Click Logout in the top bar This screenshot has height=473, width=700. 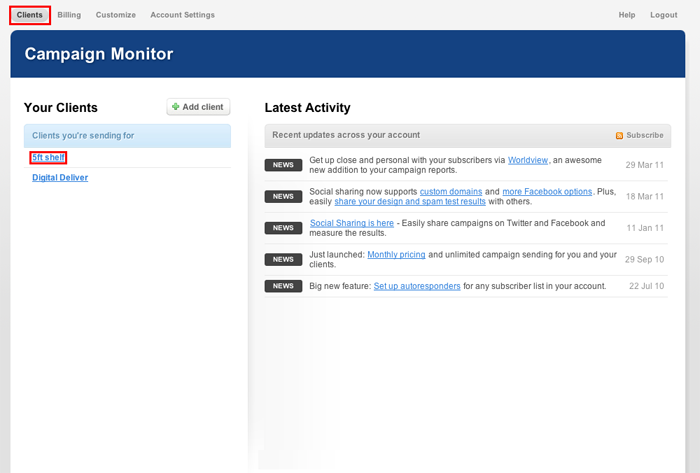(663, 15)
